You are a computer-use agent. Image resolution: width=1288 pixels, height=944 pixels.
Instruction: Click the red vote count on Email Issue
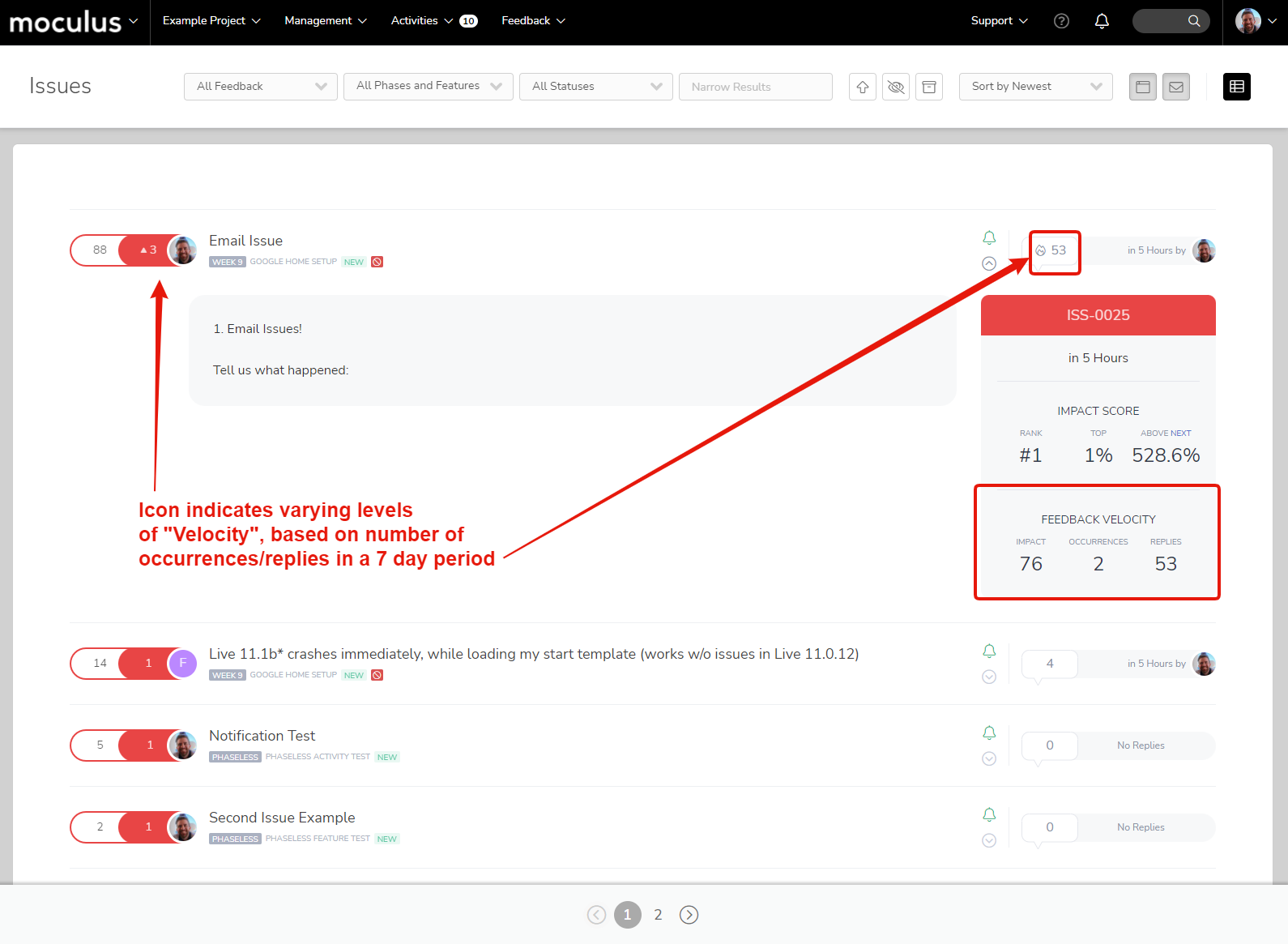[x=147, y=250]
